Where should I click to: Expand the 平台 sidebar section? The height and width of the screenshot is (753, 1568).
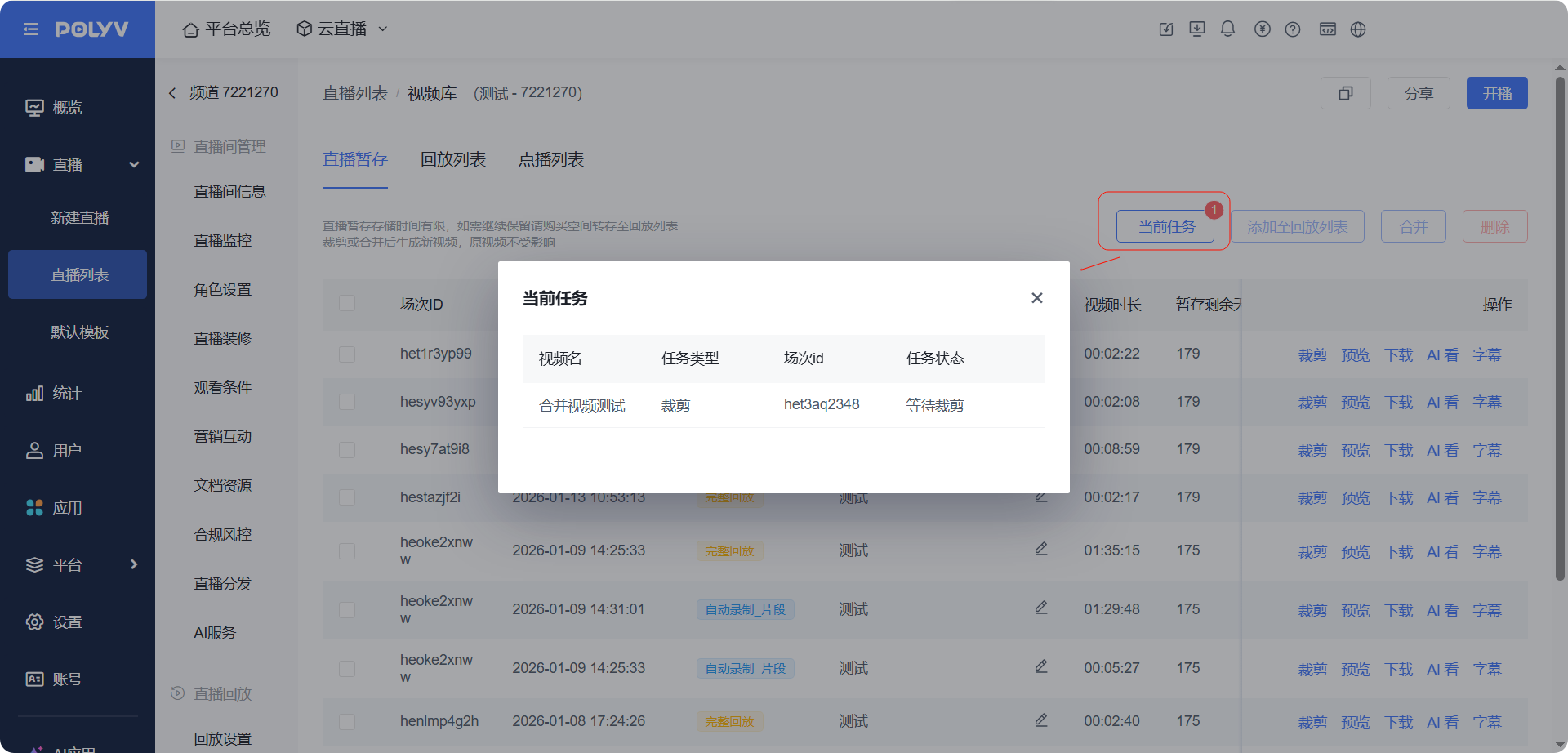[134, 564]
